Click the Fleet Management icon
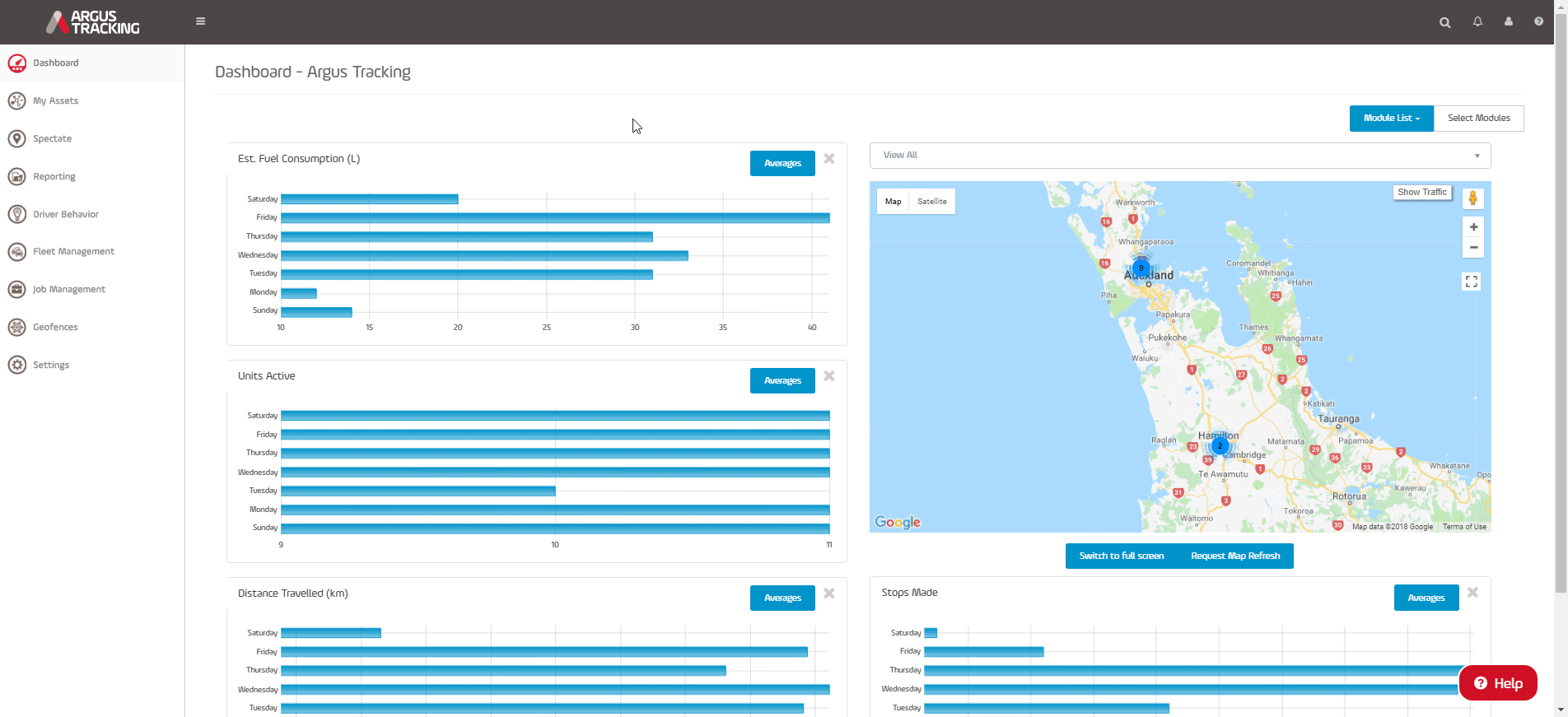The height and width of the screenshot is (717, 1568). point(16,251)
